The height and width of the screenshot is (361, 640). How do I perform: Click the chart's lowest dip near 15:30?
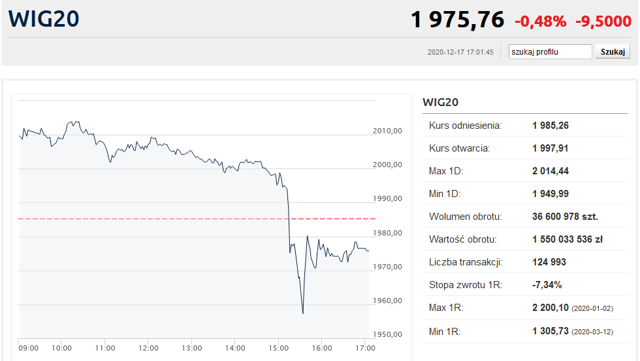[x=303, y=312]
